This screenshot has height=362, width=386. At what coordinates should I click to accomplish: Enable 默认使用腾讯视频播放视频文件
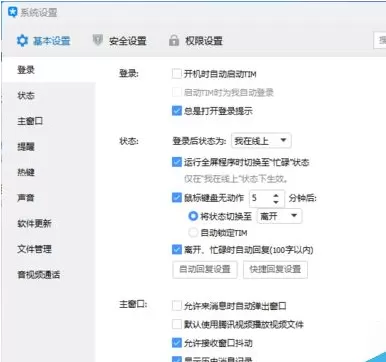[177, 324]
